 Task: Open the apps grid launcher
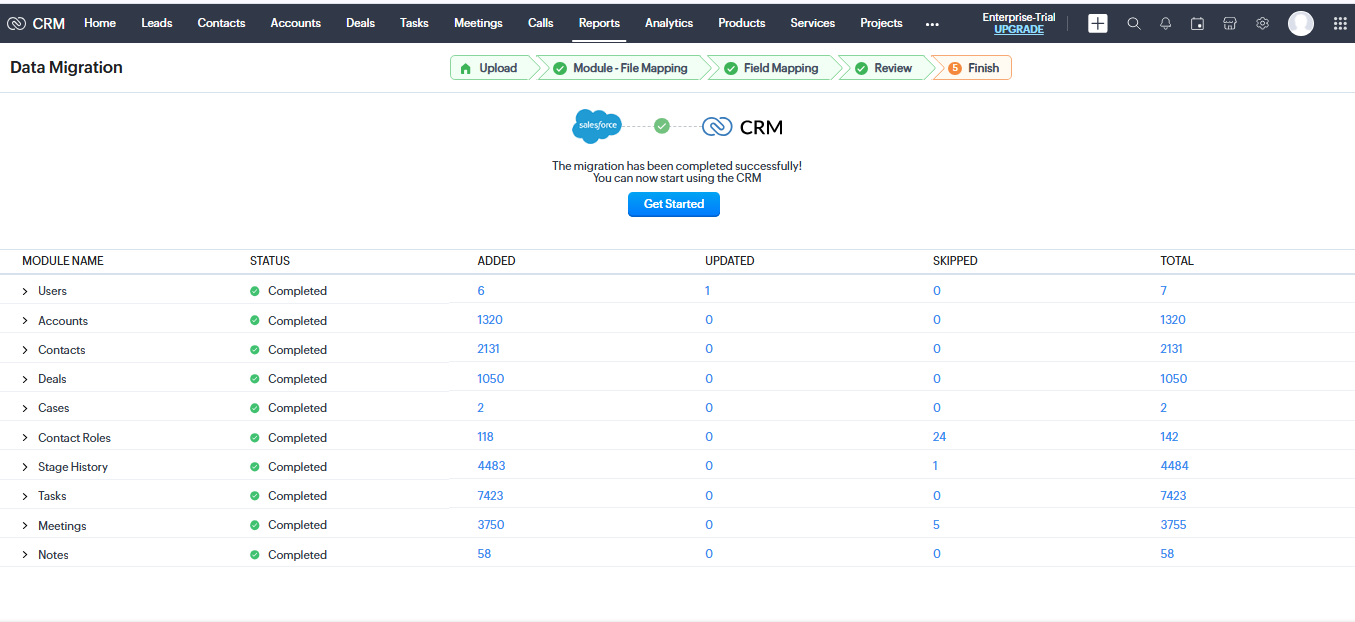(x=1340, y=23)
